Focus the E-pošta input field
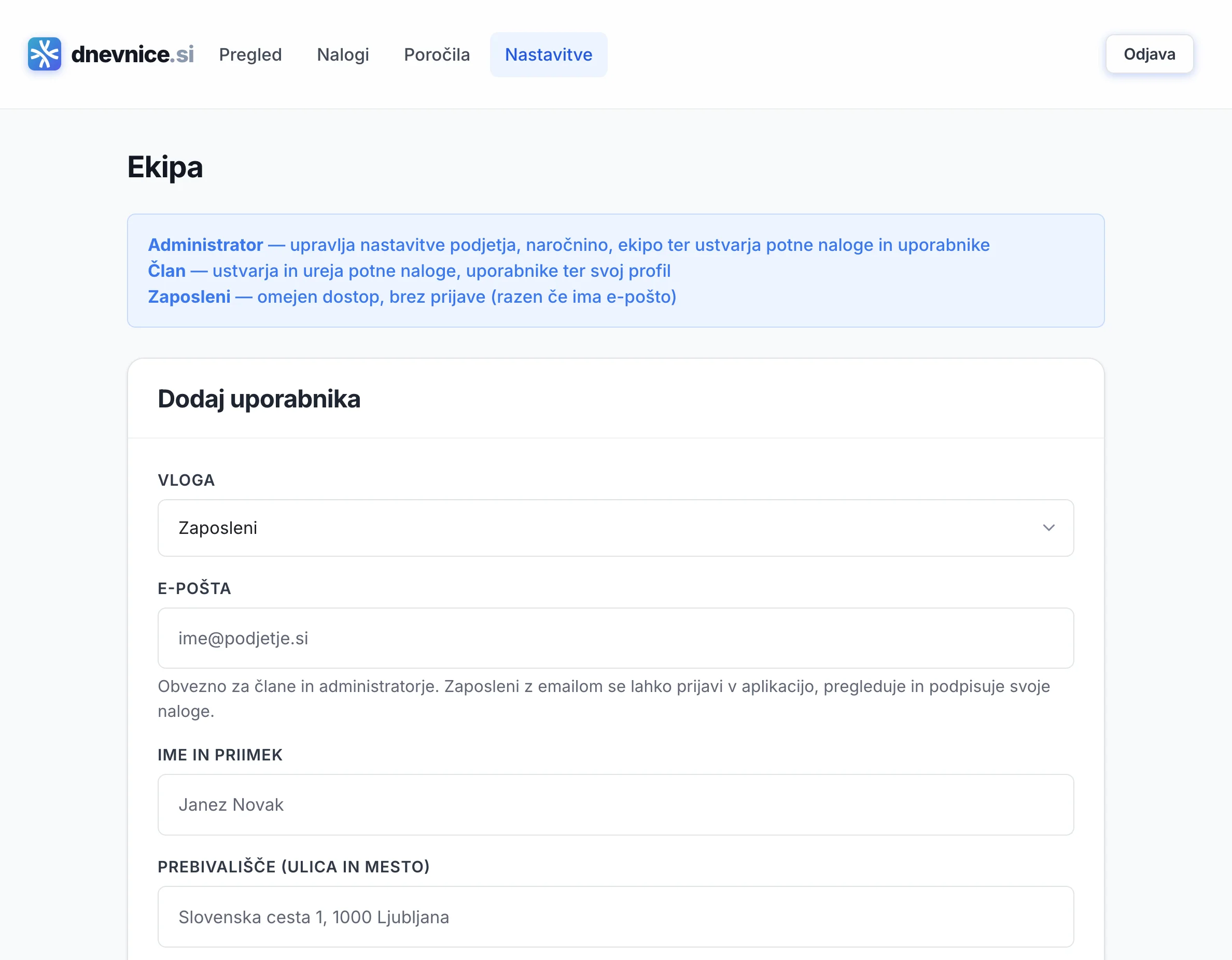Screen dimensions: 1232x960 point(615,638)
